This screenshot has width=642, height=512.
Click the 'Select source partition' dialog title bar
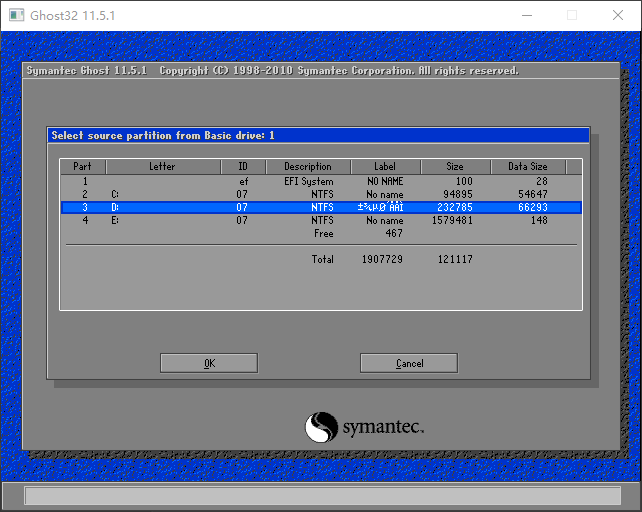click(x=318, y=135)
